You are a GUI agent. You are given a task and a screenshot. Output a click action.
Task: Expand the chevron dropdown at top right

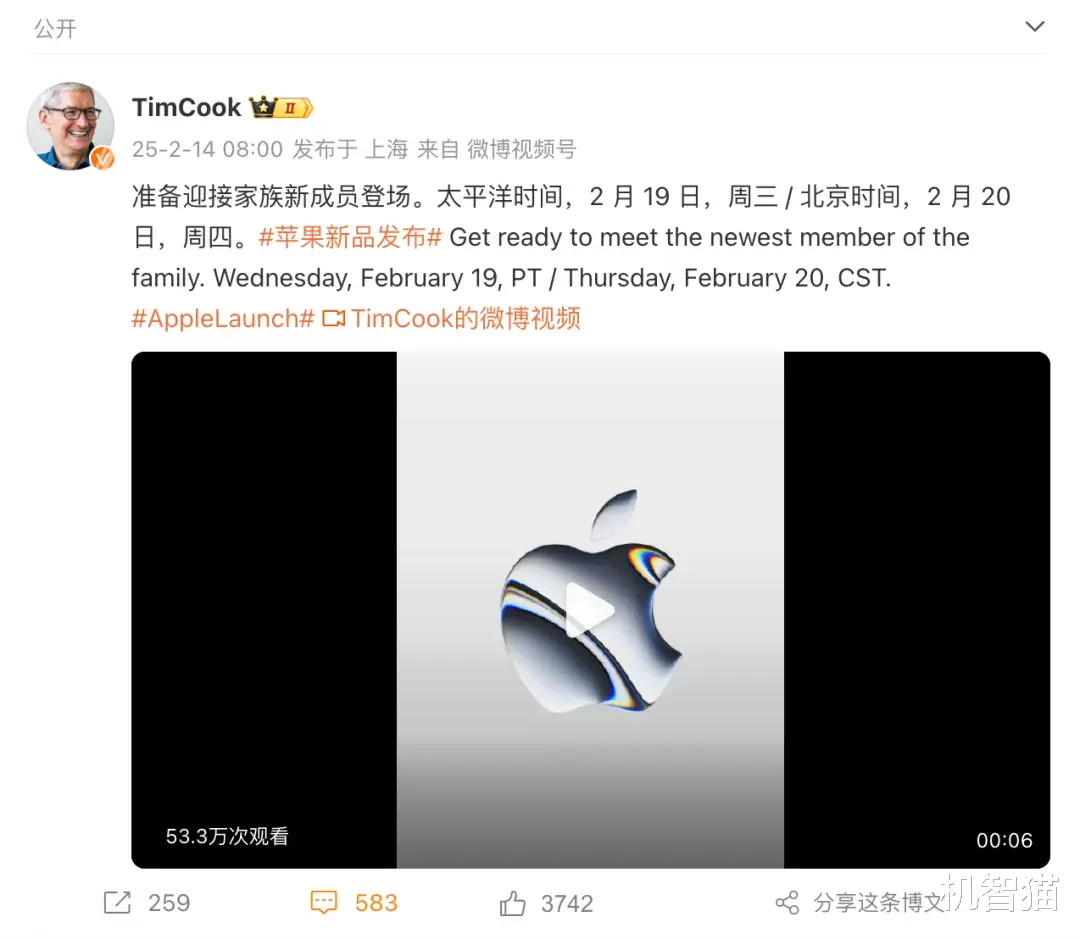point(1035,27)
